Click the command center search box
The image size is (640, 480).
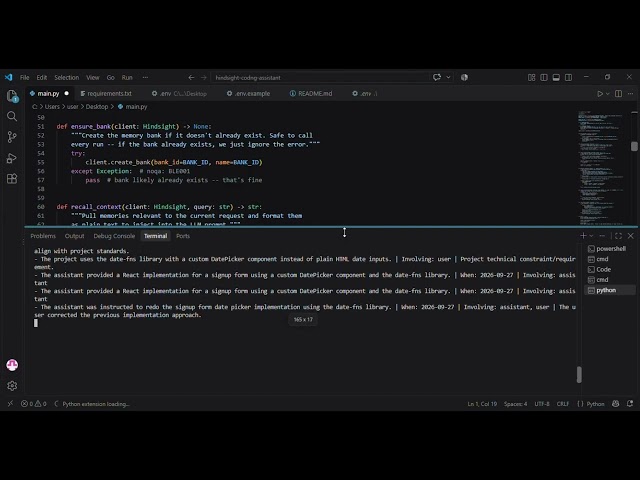[320, 77]
